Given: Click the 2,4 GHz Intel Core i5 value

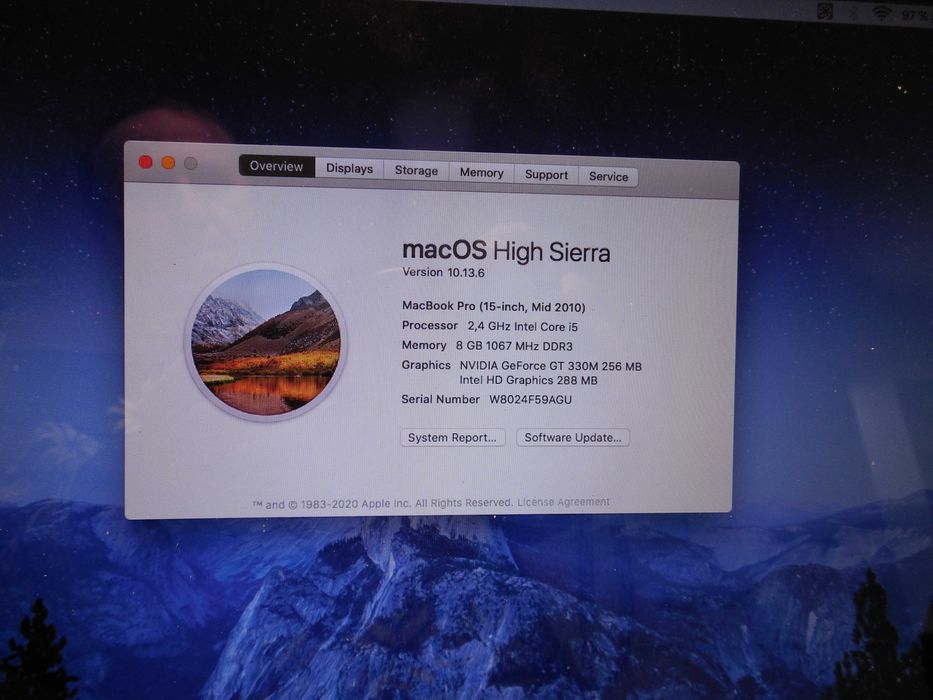Looking at the screenshot, I should pos(522,326).
